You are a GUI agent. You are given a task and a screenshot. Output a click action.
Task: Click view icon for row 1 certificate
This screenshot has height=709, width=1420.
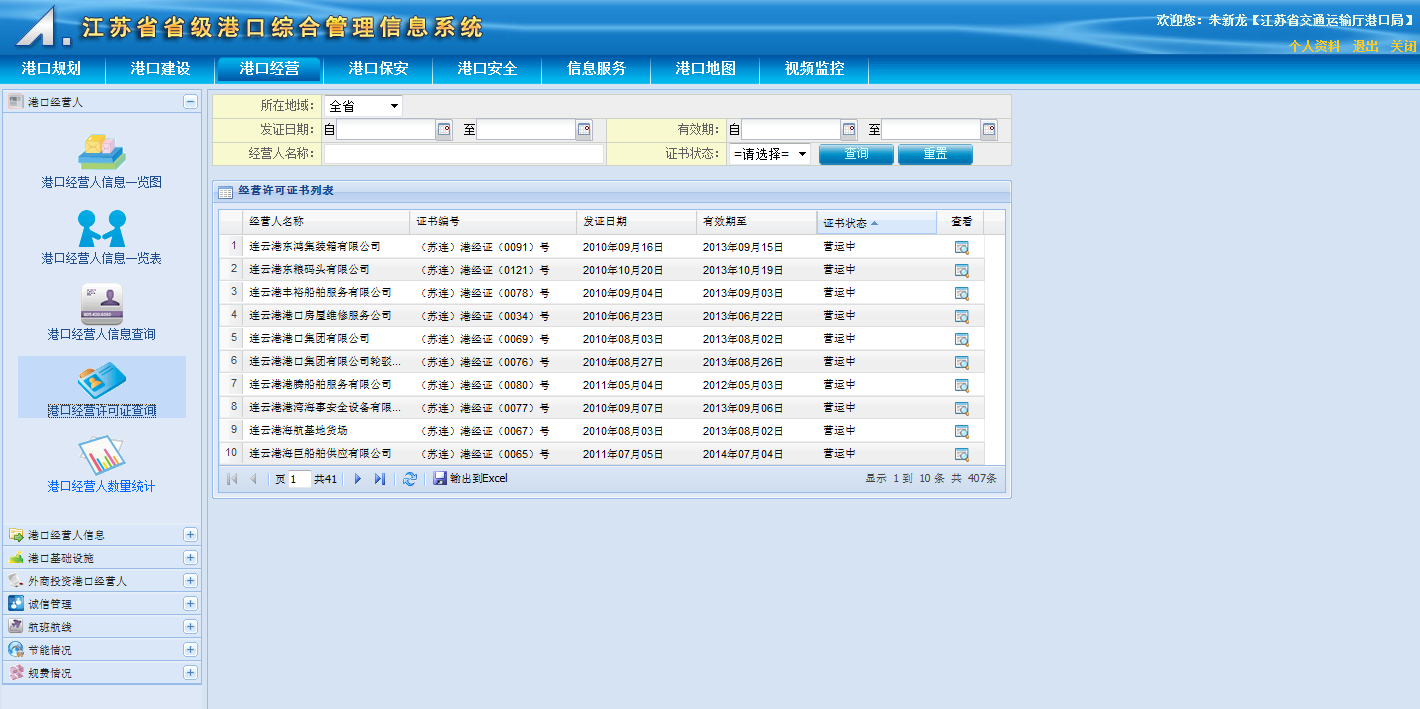961,247
